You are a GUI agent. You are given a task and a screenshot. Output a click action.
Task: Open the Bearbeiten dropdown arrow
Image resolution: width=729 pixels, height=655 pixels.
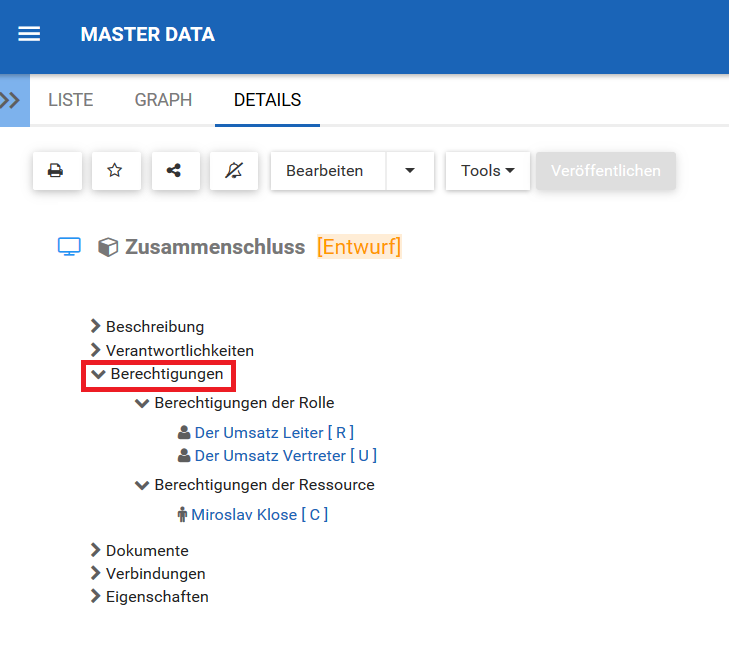[x=410, y=171]
